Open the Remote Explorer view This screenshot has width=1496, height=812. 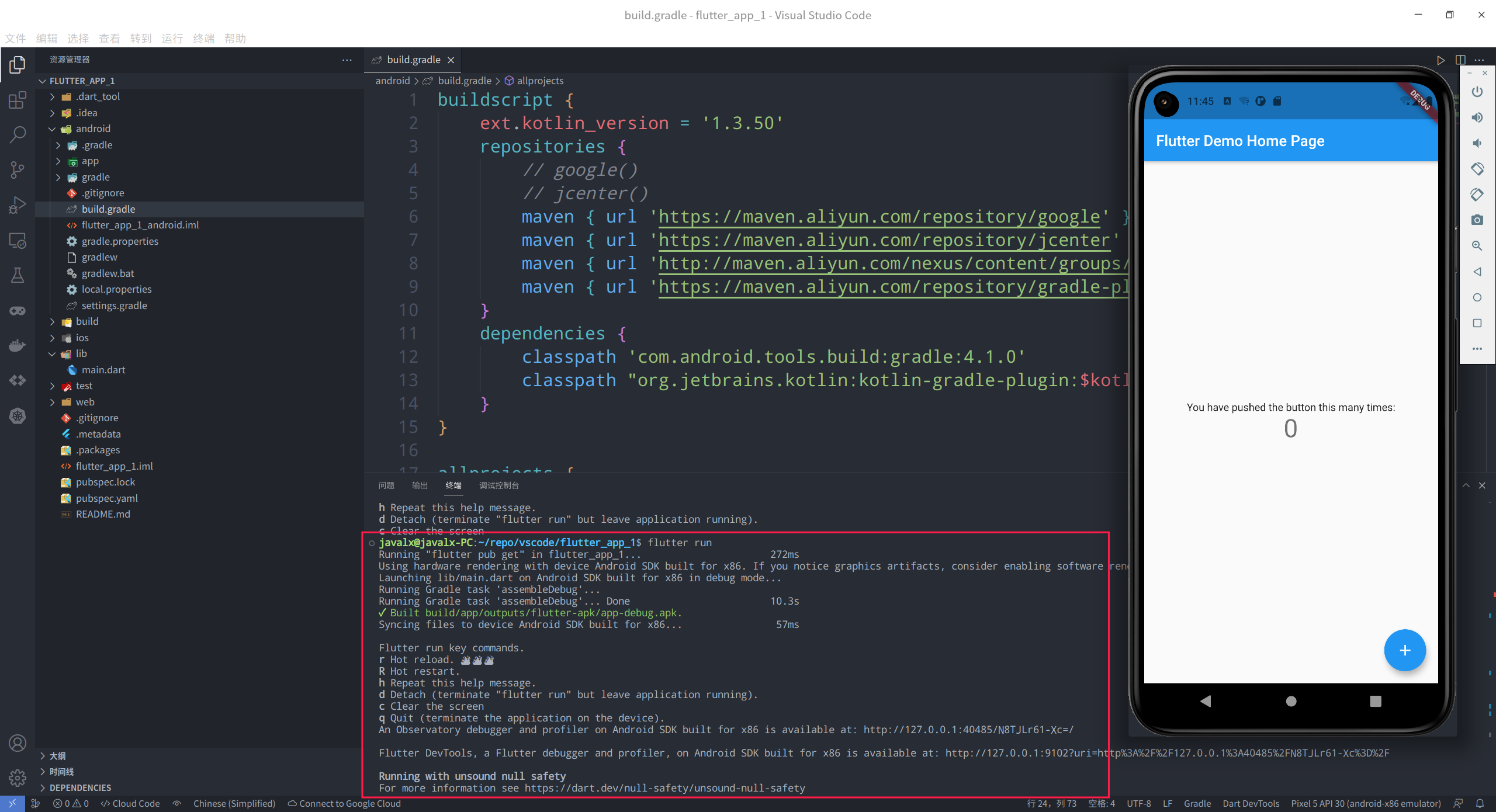point(18,241)
